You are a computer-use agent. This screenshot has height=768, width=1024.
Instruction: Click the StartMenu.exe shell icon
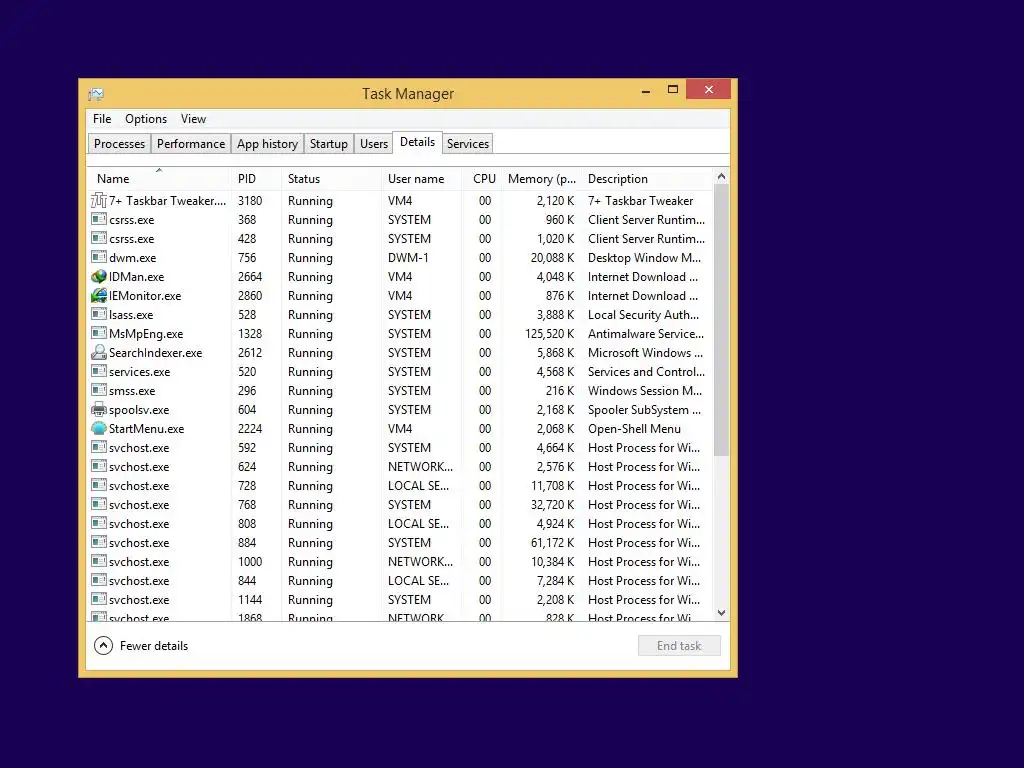(99, 428)
